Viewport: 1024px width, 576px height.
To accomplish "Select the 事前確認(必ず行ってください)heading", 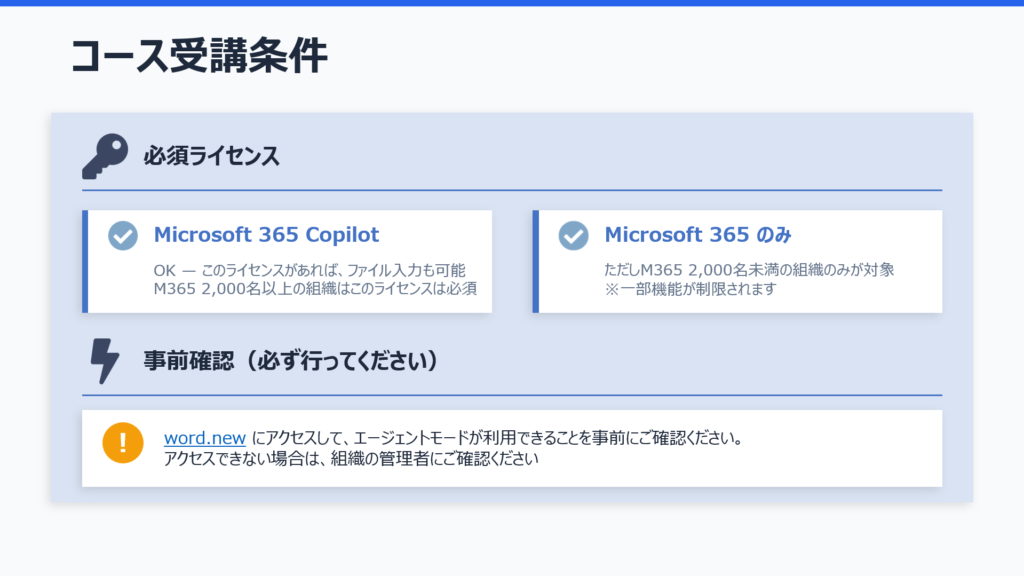I will (x=291, y=360).
